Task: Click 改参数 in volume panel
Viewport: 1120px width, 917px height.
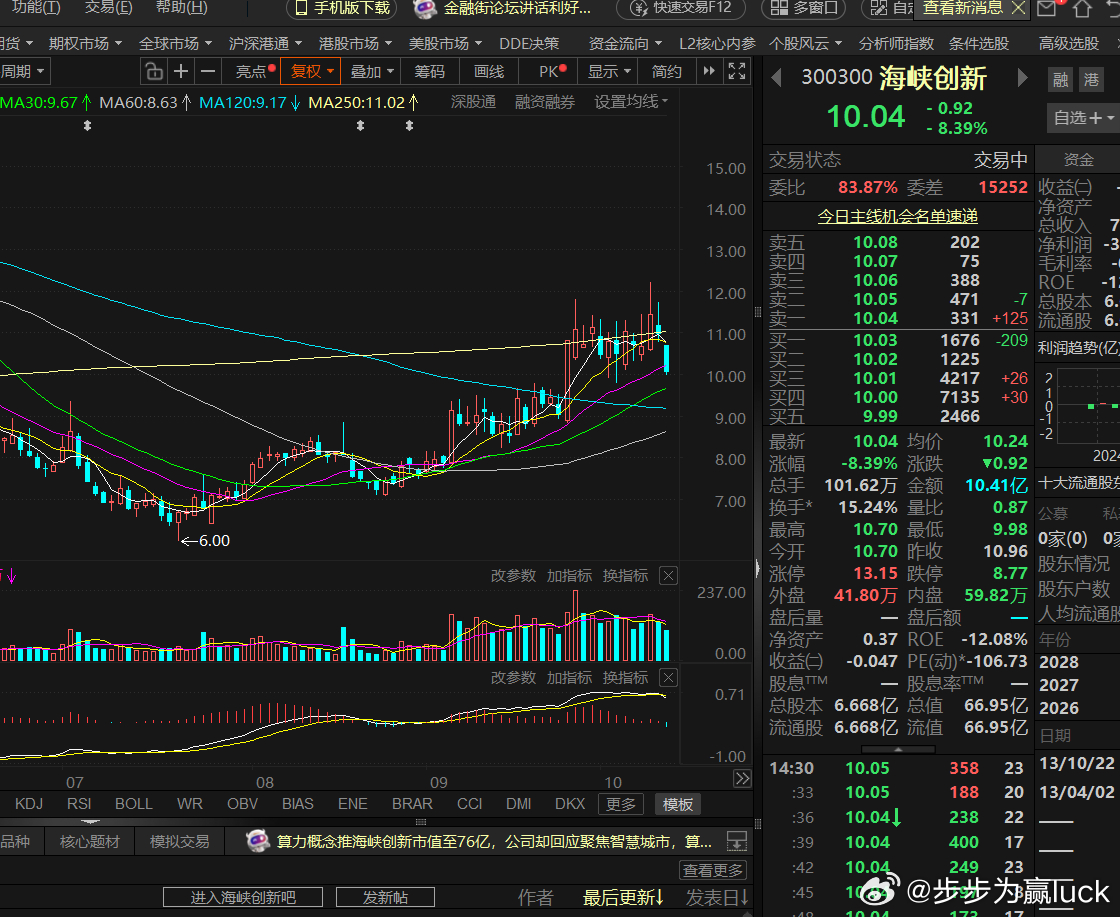Action: [x=513, y=576]
